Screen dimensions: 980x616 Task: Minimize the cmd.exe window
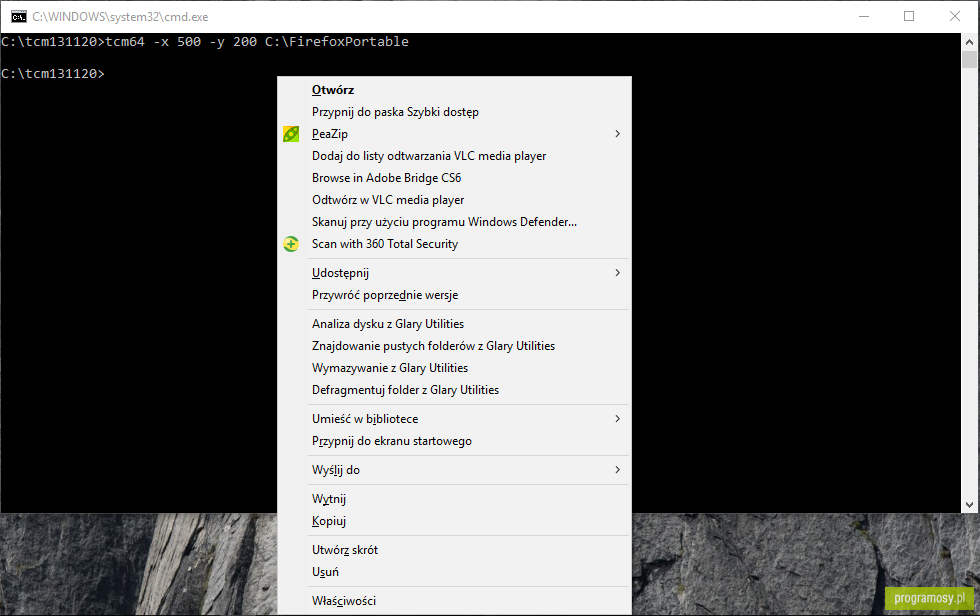pos(864,16)
